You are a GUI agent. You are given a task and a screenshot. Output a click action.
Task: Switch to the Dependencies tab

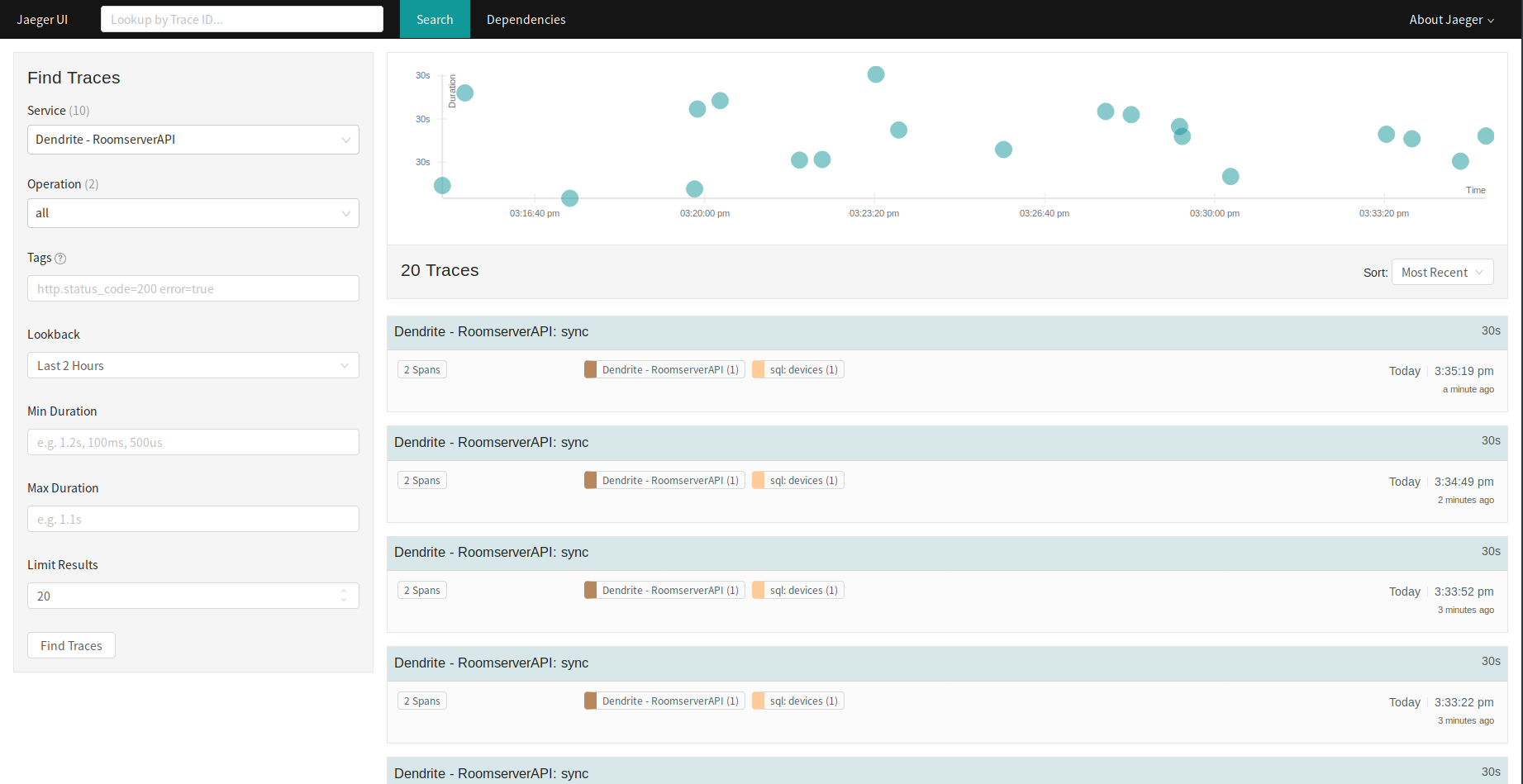tap(526, 20)
